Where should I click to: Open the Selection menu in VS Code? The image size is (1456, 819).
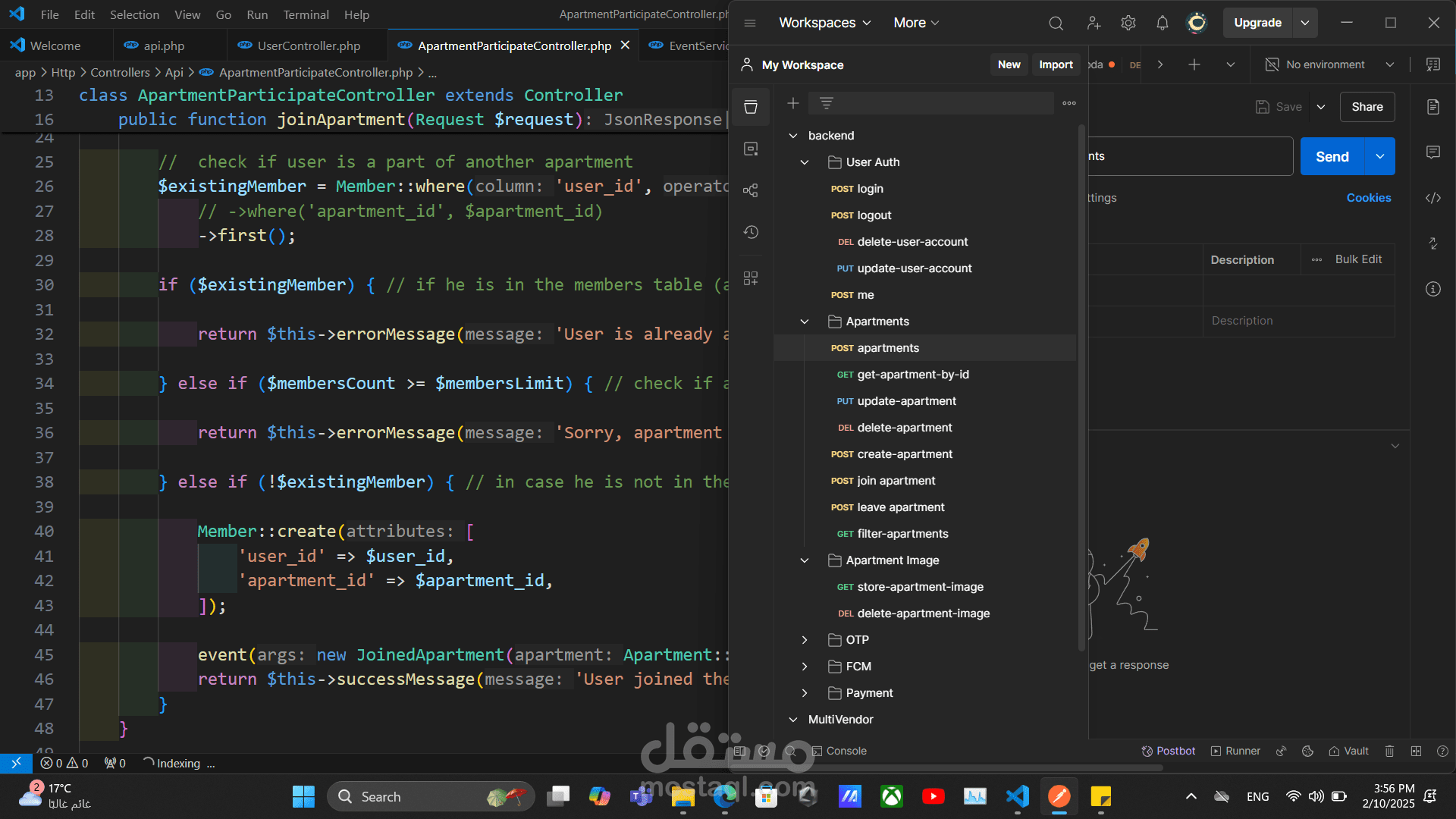pyautogui.click(x=134, y=14)
